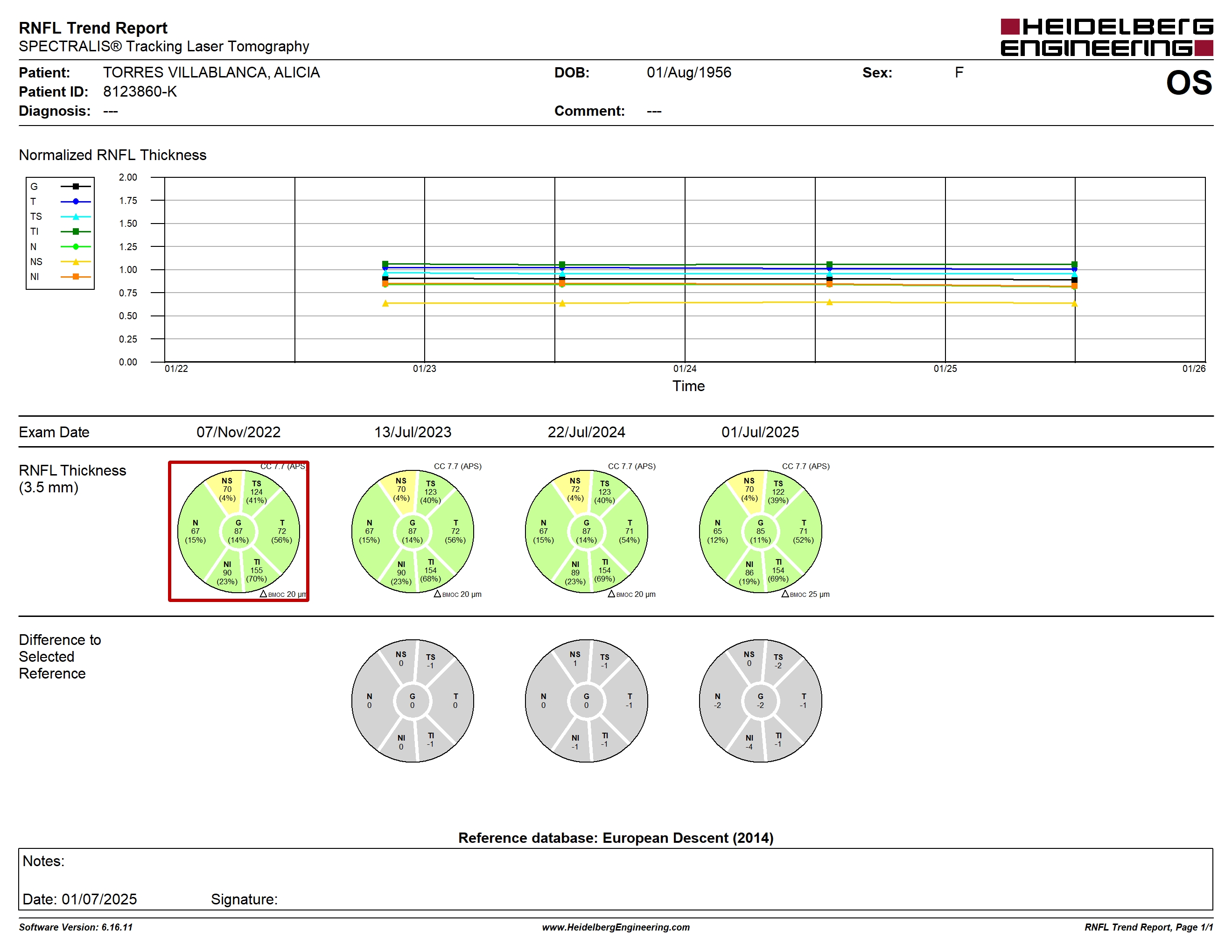Viewport: 1232px width, 952px height.
Task: Click the Sex value F
Action: (959, 72)
